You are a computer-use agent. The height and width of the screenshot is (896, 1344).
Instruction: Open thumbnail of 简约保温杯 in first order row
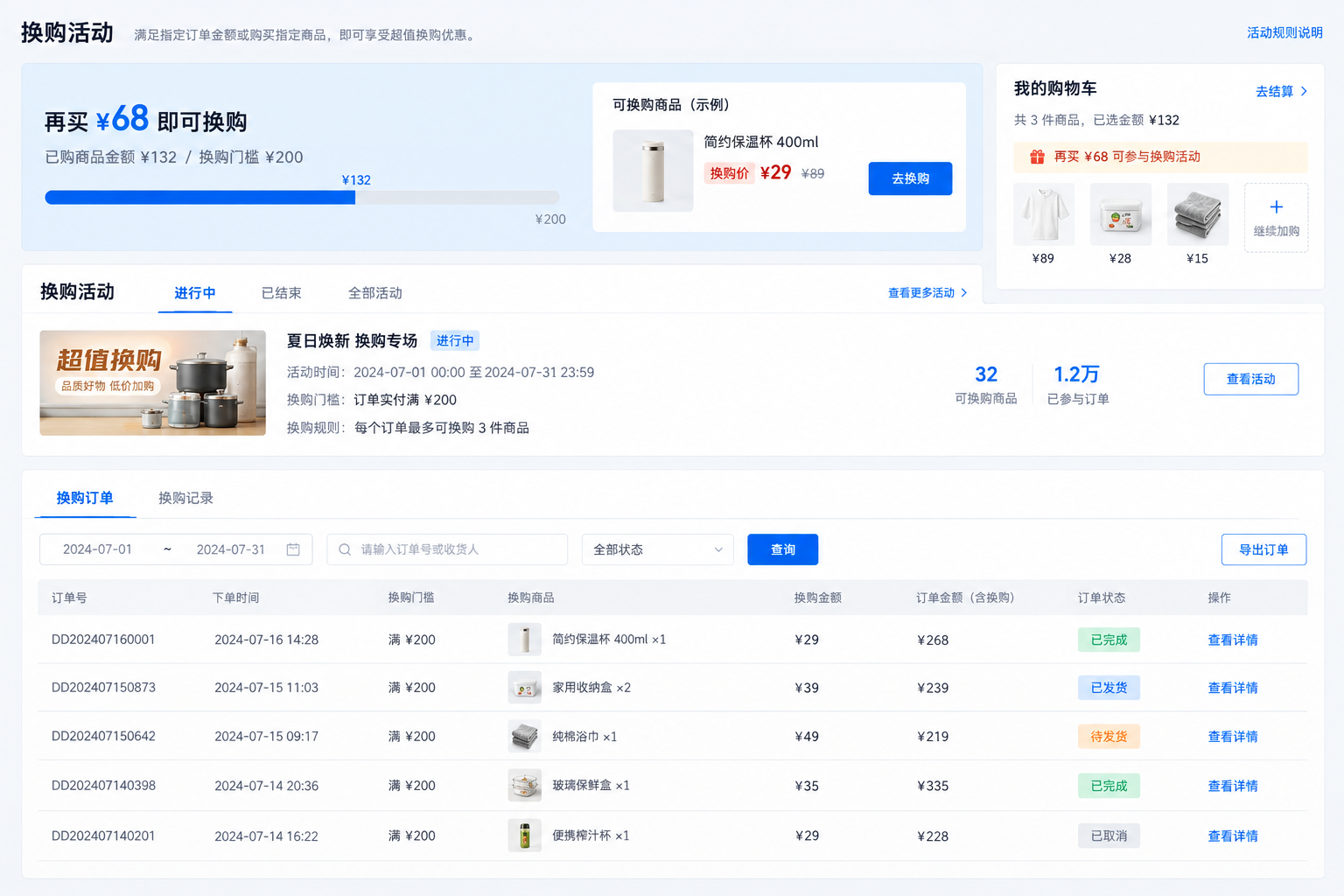[x=525, y=640]
